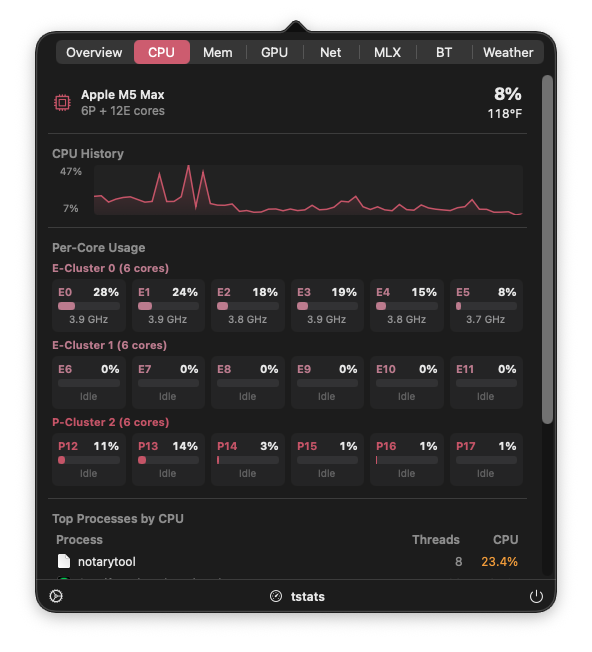Image resolution: width=592 pixels, height=652 pixels.
Task: Click the E9 idle core card
Action: tap(327, 383)
